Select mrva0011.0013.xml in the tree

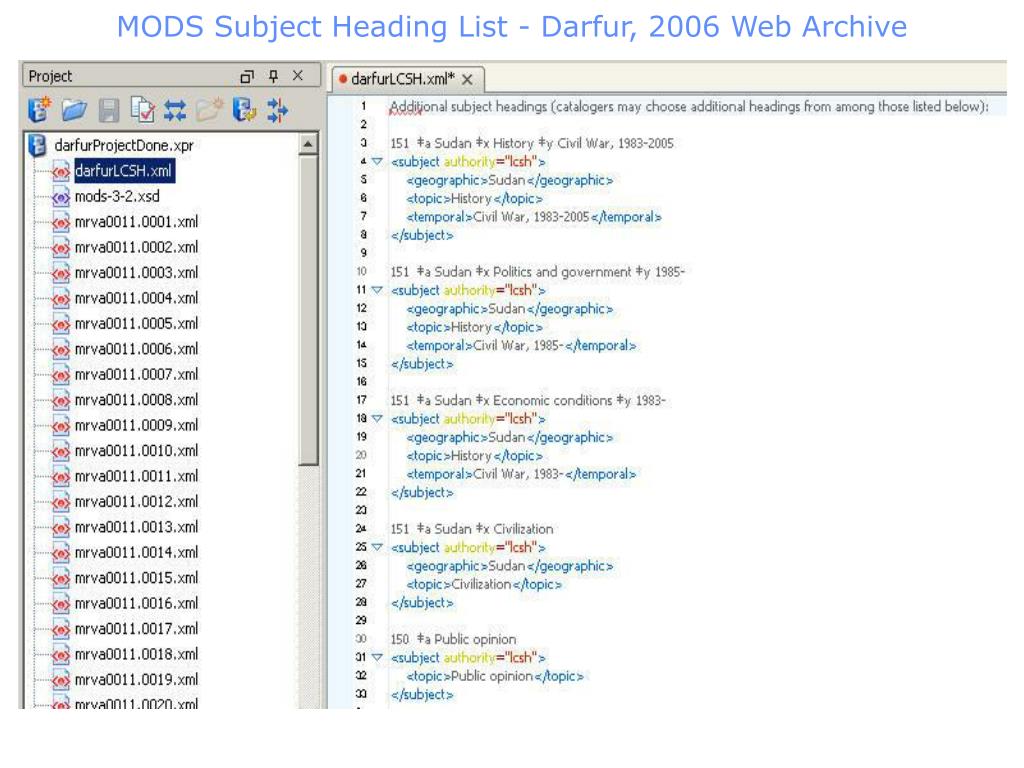click(x=136, y=527)
